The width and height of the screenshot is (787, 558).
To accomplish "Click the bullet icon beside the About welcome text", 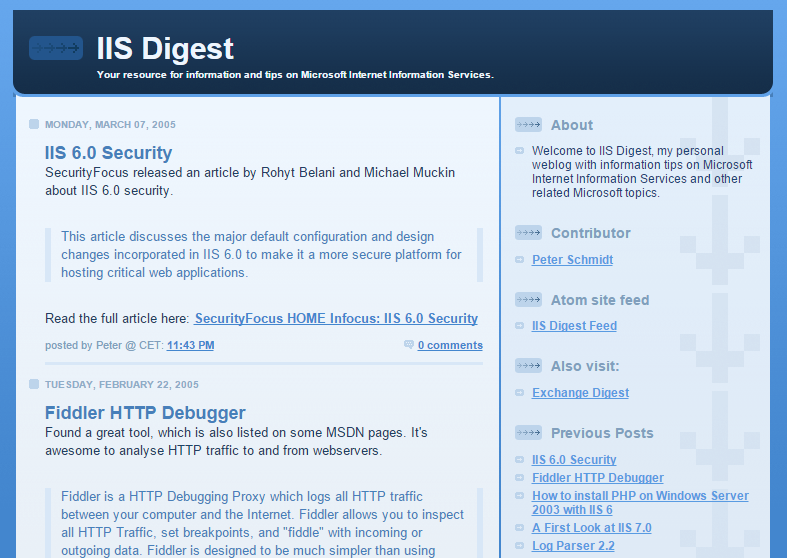I will tap(519, 151).
